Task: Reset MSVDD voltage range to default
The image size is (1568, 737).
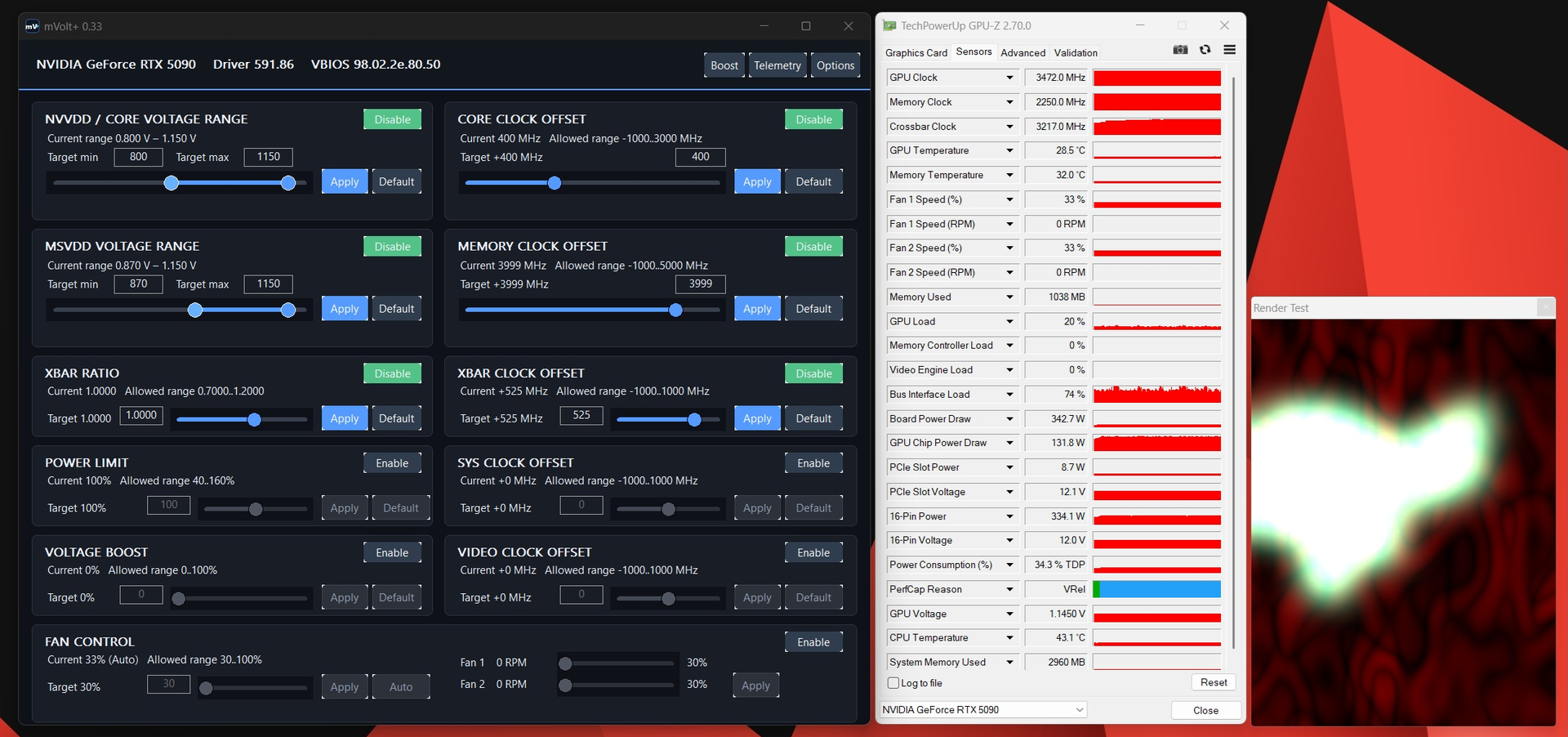Action: (397, 309)
